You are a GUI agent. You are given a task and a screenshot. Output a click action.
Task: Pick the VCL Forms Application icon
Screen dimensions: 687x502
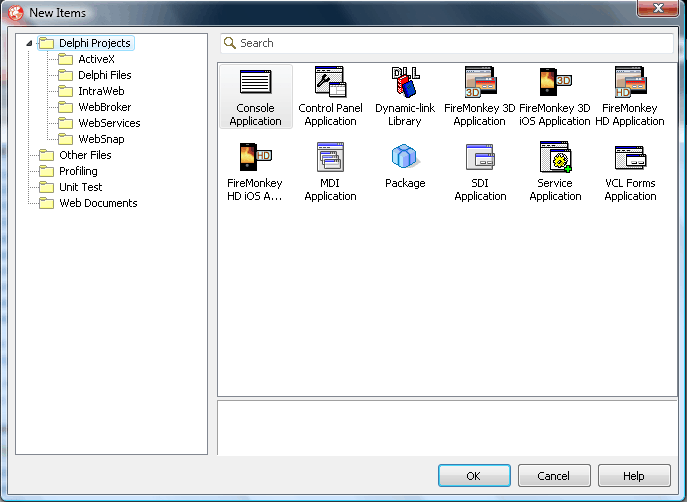click(x=630, y=157)
